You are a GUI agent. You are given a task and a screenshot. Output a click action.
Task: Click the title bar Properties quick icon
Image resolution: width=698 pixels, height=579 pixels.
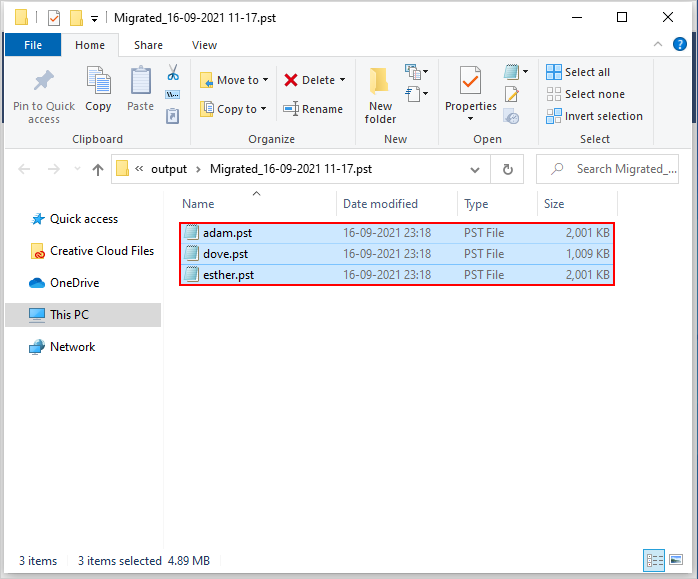[x=53, y=18]
